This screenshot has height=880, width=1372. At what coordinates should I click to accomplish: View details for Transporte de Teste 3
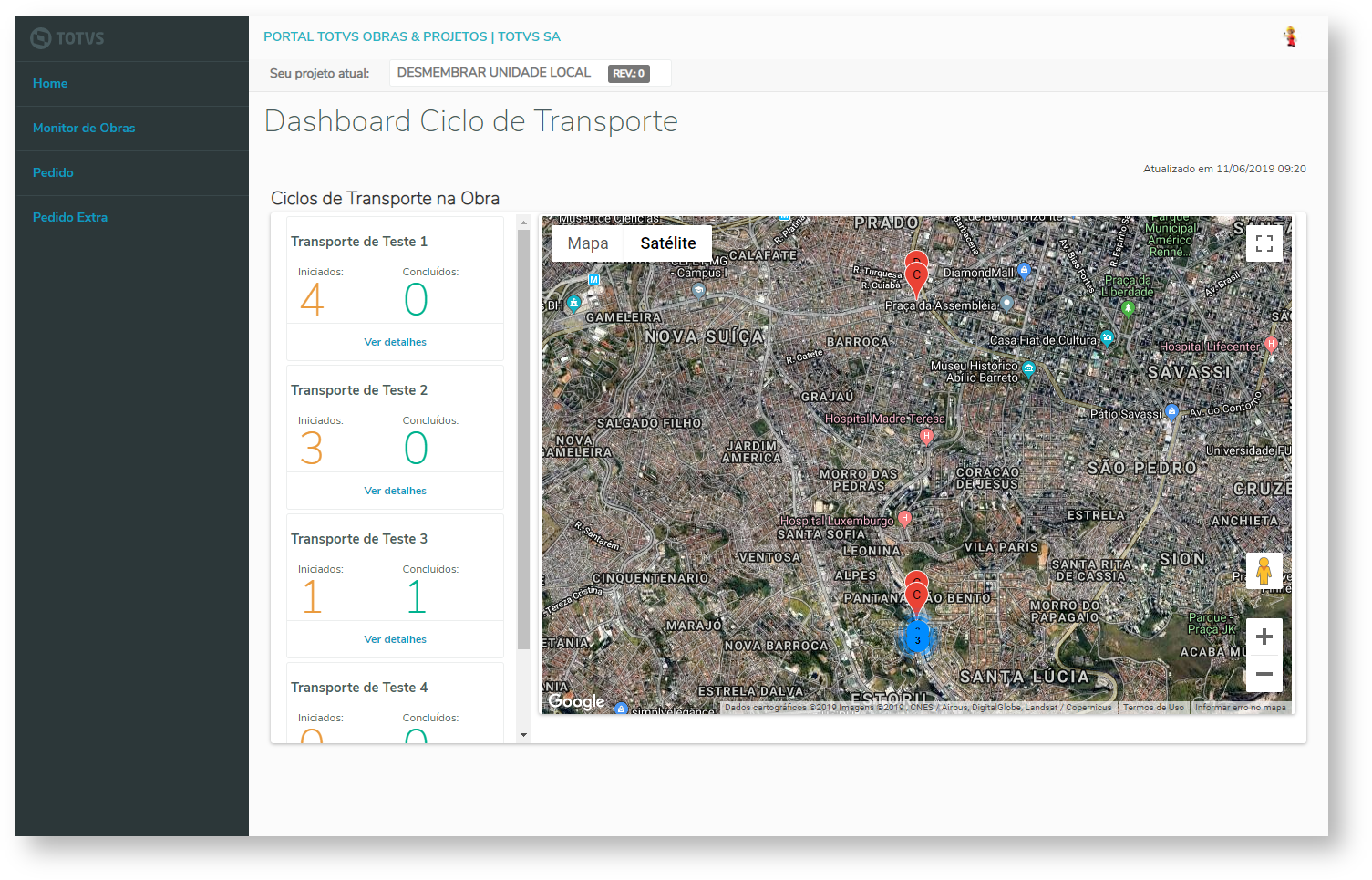click(x=396, y=639)
